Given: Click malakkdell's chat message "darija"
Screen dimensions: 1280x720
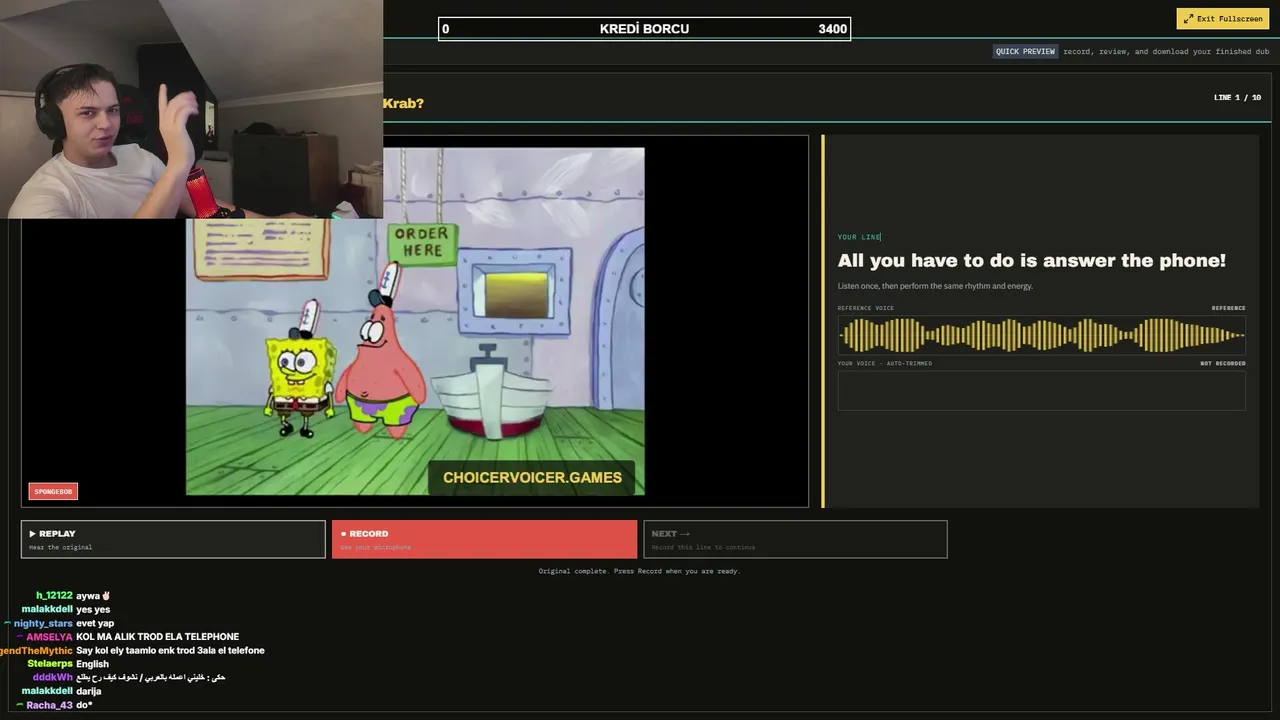Looking at the screenshot, I should (88, 691).
